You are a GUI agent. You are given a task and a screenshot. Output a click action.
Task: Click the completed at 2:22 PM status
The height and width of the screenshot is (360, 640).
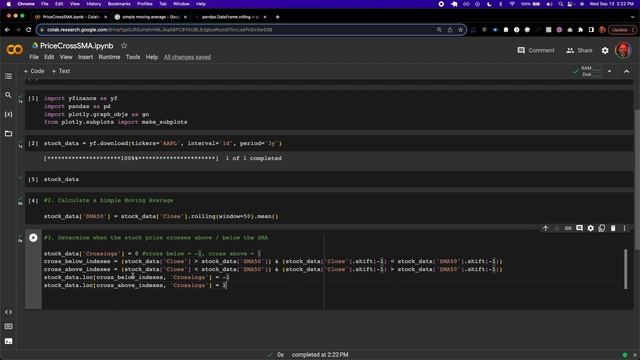(x=320, y=355)
